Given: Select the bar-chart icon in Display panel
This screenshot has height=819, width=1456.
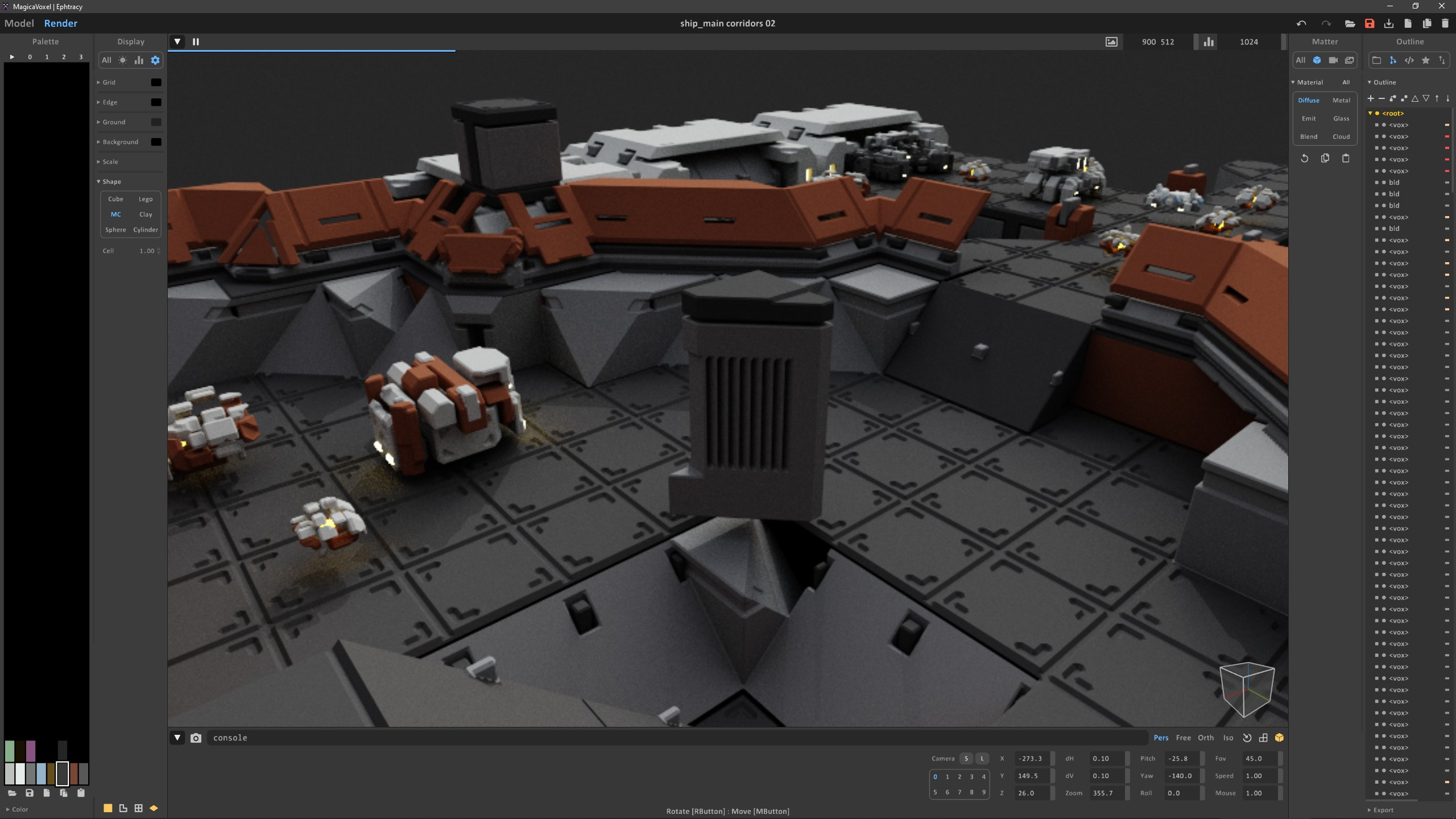Looking at the screenshot, I should (139, 60).
